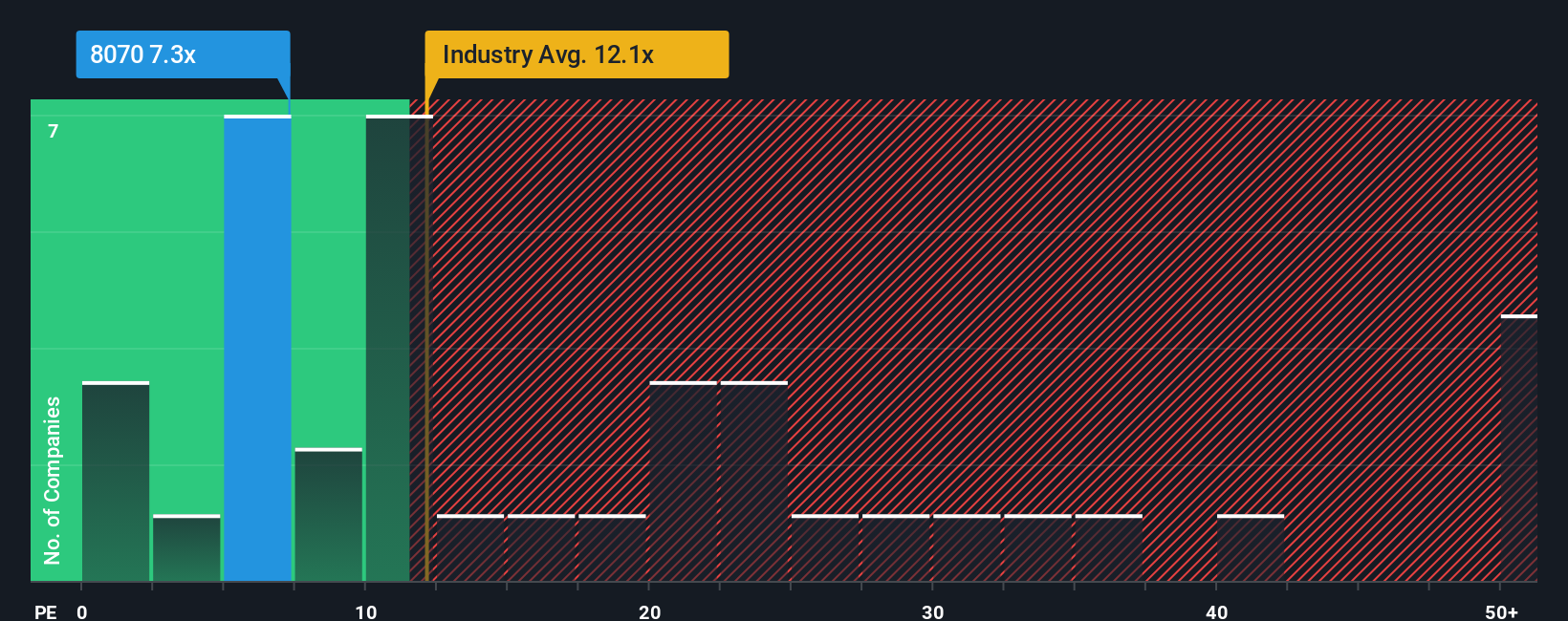Click the x-axis tick label 30
Viewport: 1568px width, 621px height.
pyautogui.click(x=932, y=612)
